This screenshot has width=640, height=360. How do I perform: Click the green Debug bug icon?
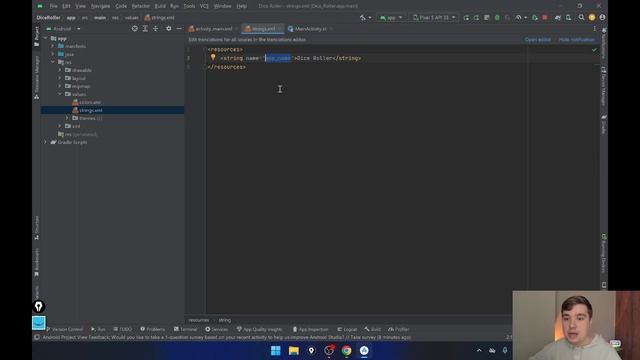(497, 18)
